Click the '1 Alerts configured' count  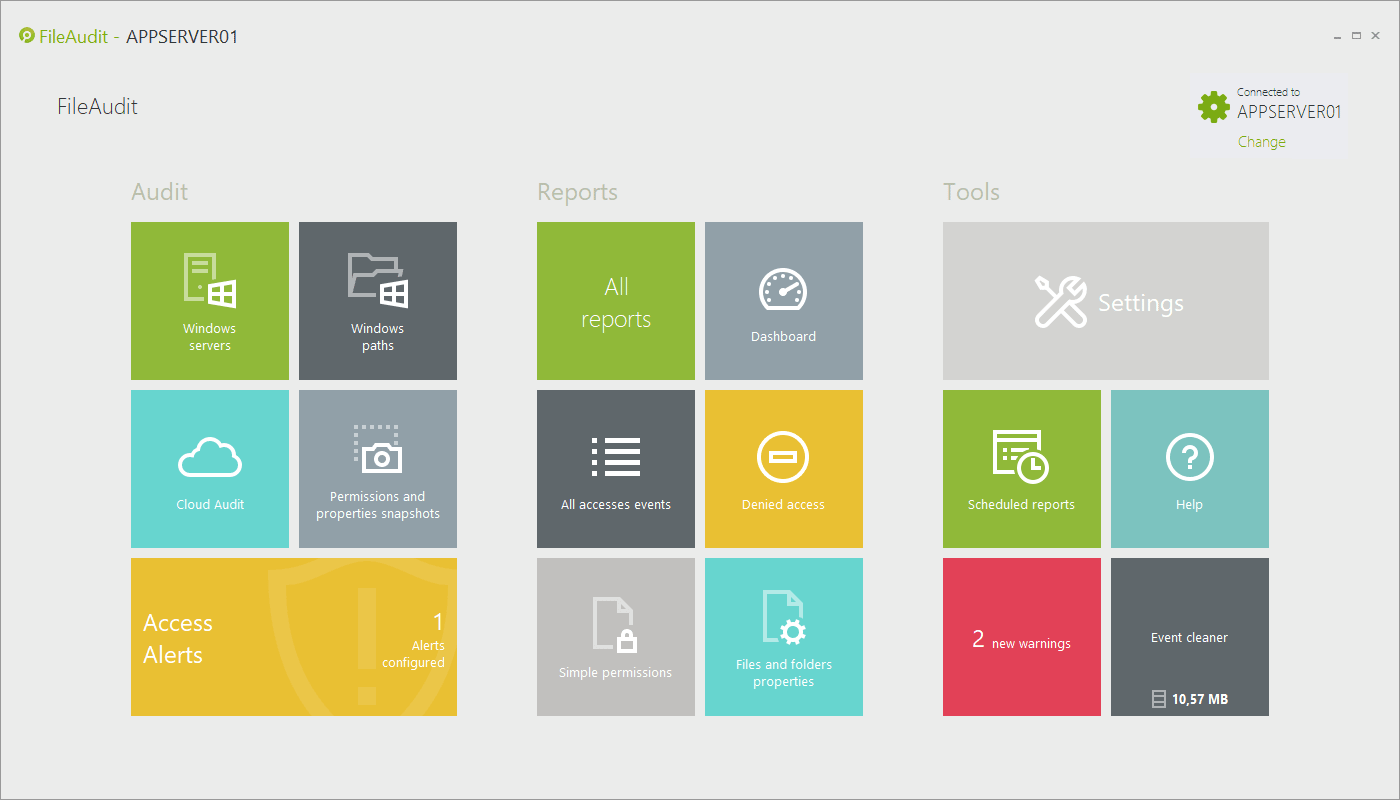click(x=413, y=640)
